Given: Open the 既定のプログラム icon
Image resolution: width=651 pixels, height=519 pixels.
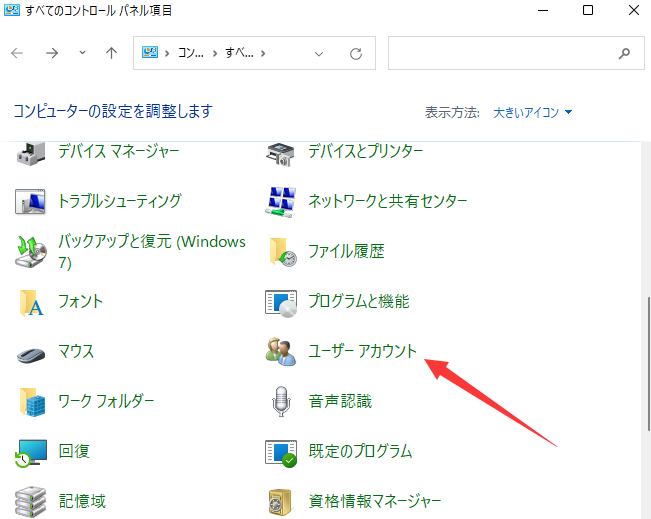Looking at the screenshot, I should pyautogui.click(x=281, y=453).
